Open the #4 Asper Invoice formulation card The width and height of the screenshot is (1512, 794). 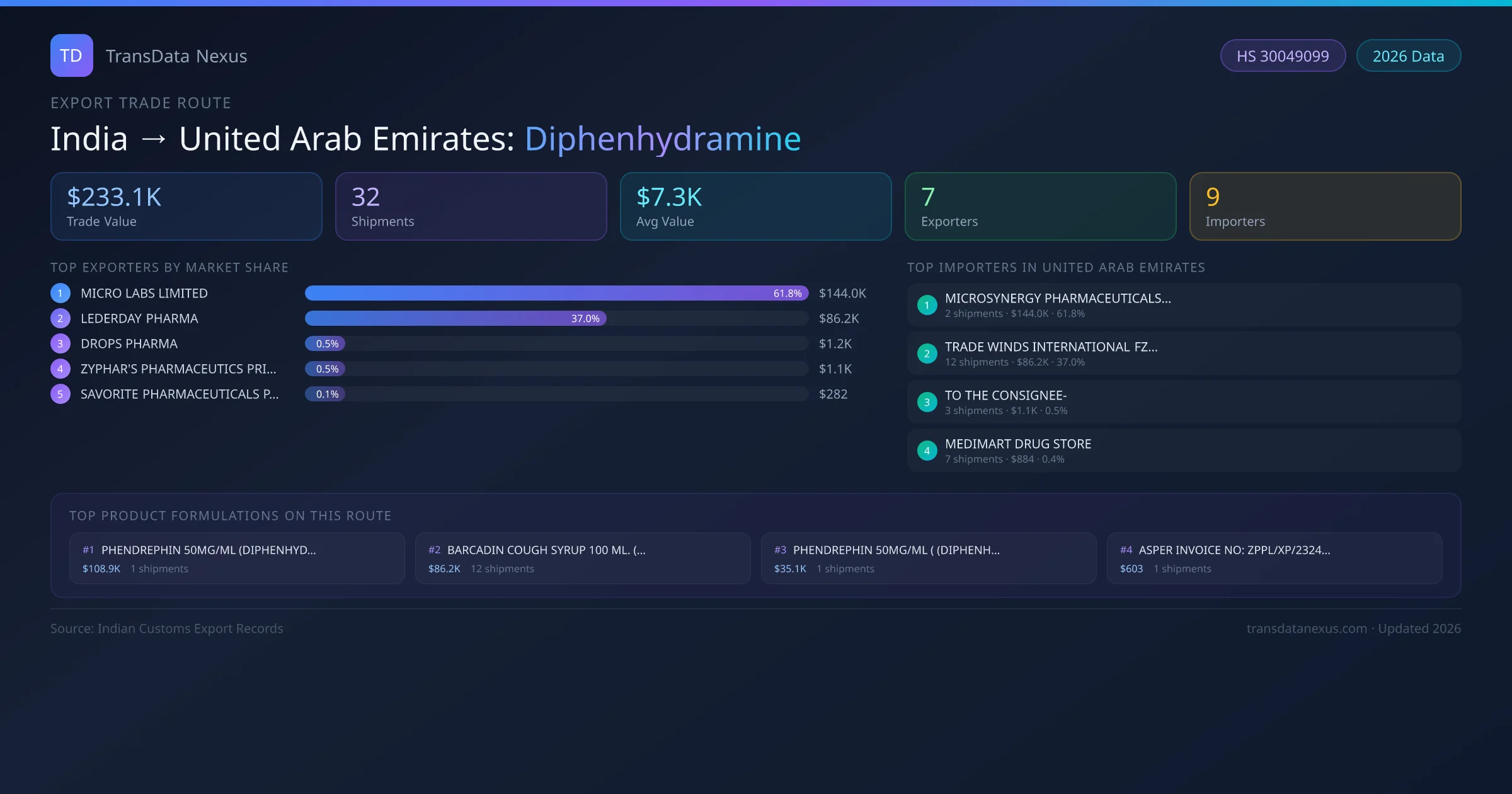point(1274,558)
